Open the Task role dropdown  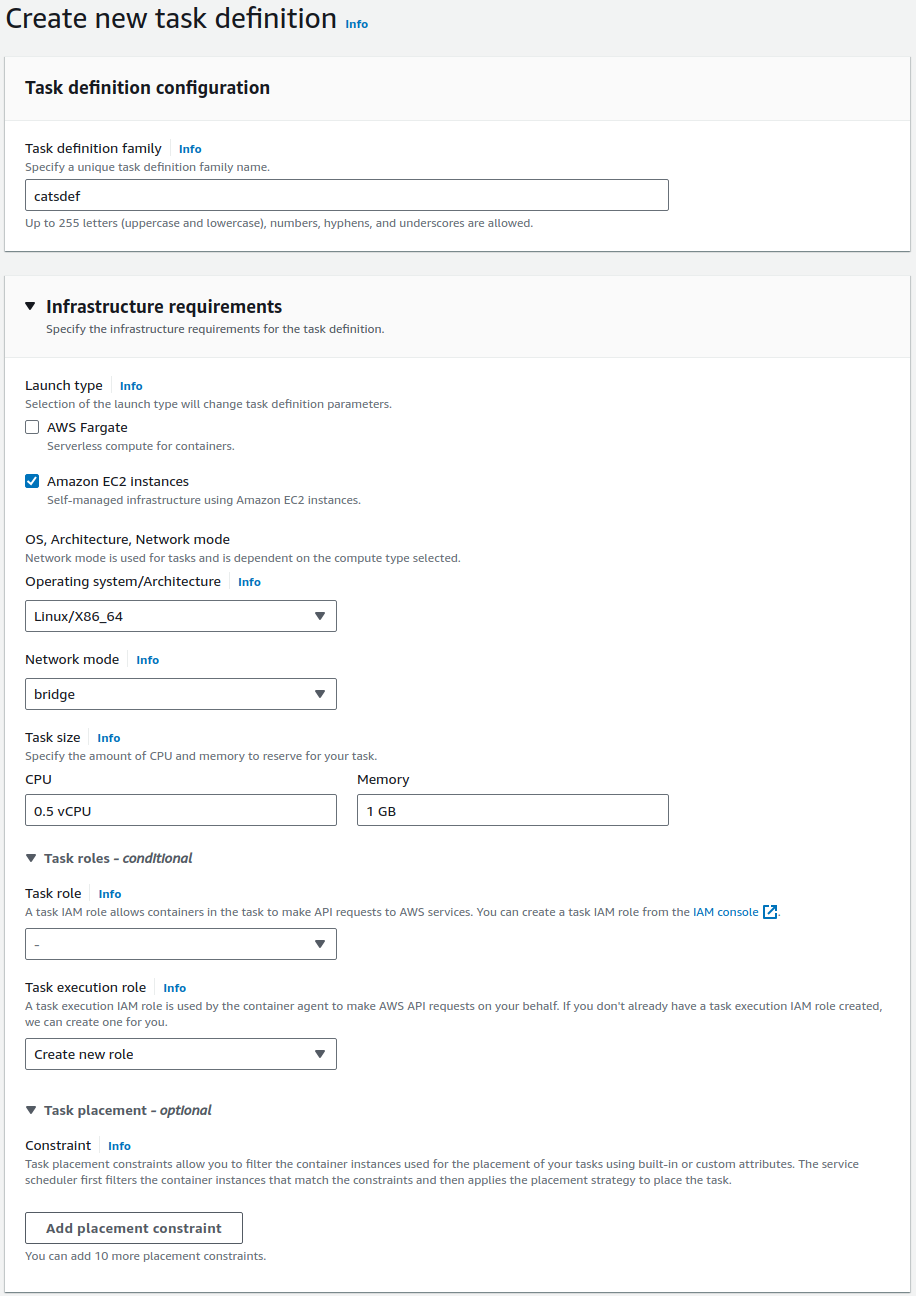180,944
